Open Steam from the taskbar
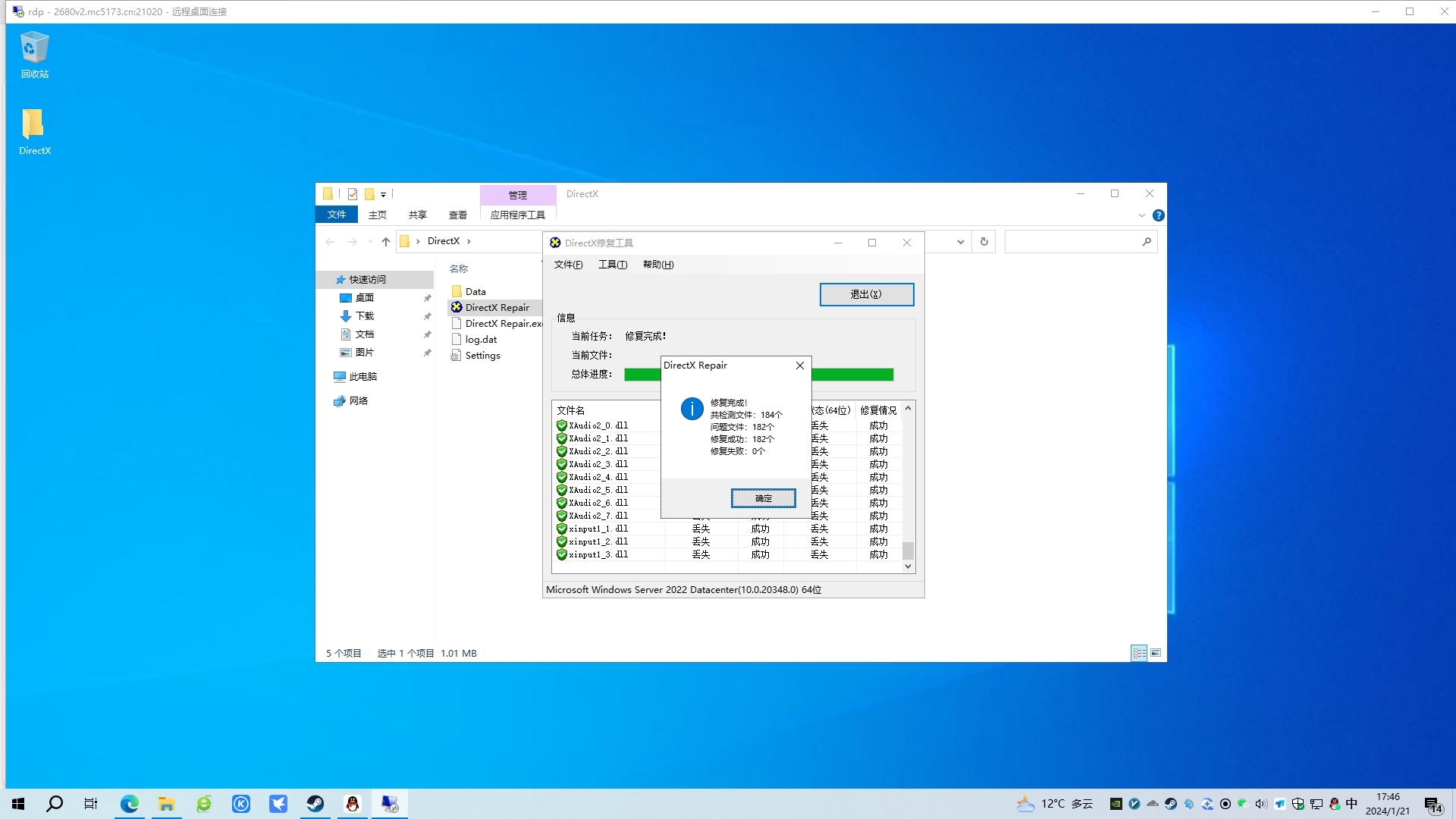The image size is (1456, 819). point(315,804)
